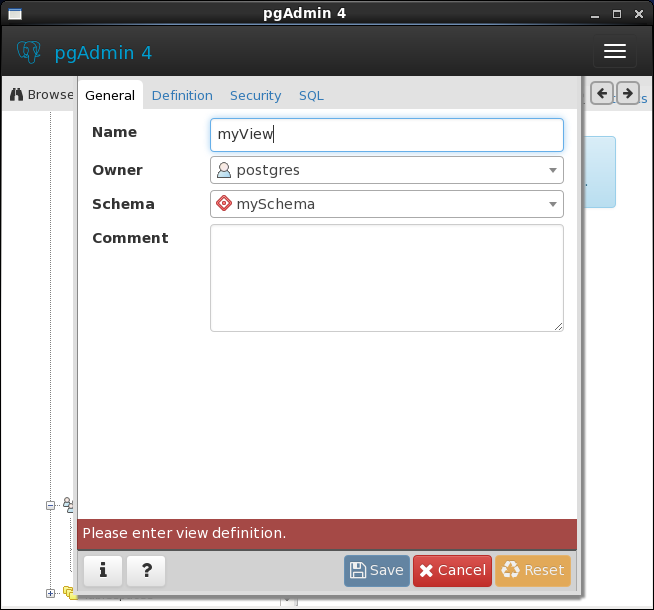Minimize the pgAdmin 4 window
This screenshot has width=654, height=610.
tap(595, 15)
